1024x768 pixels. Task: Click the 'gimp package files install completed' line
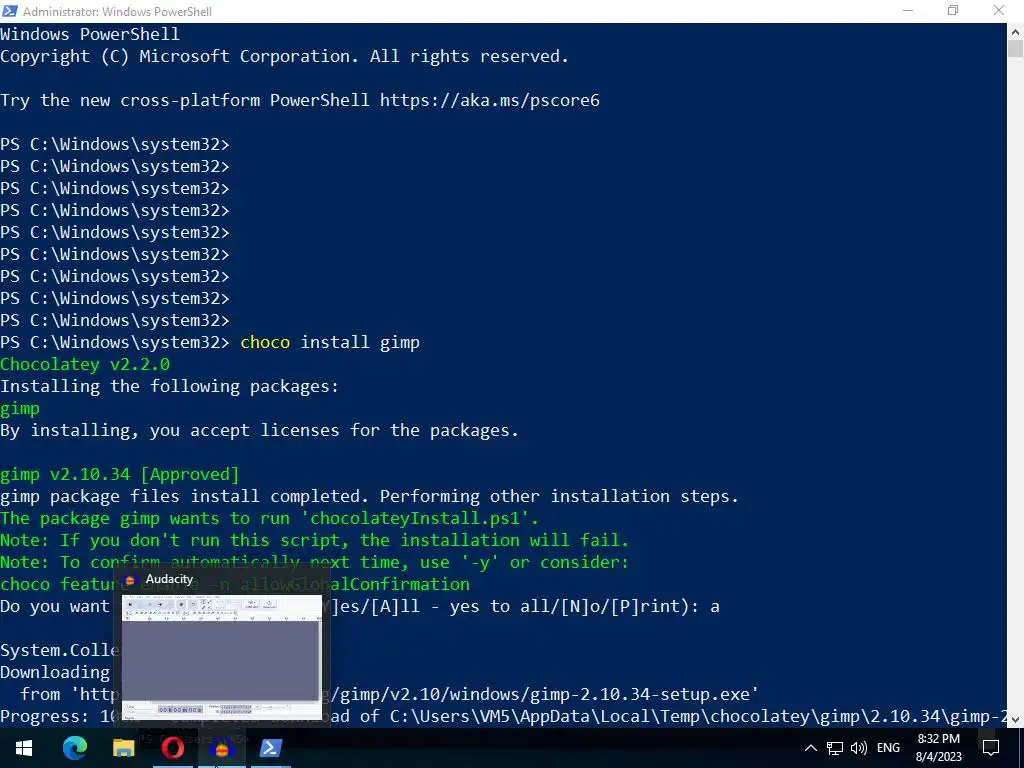tap(369, 496)
